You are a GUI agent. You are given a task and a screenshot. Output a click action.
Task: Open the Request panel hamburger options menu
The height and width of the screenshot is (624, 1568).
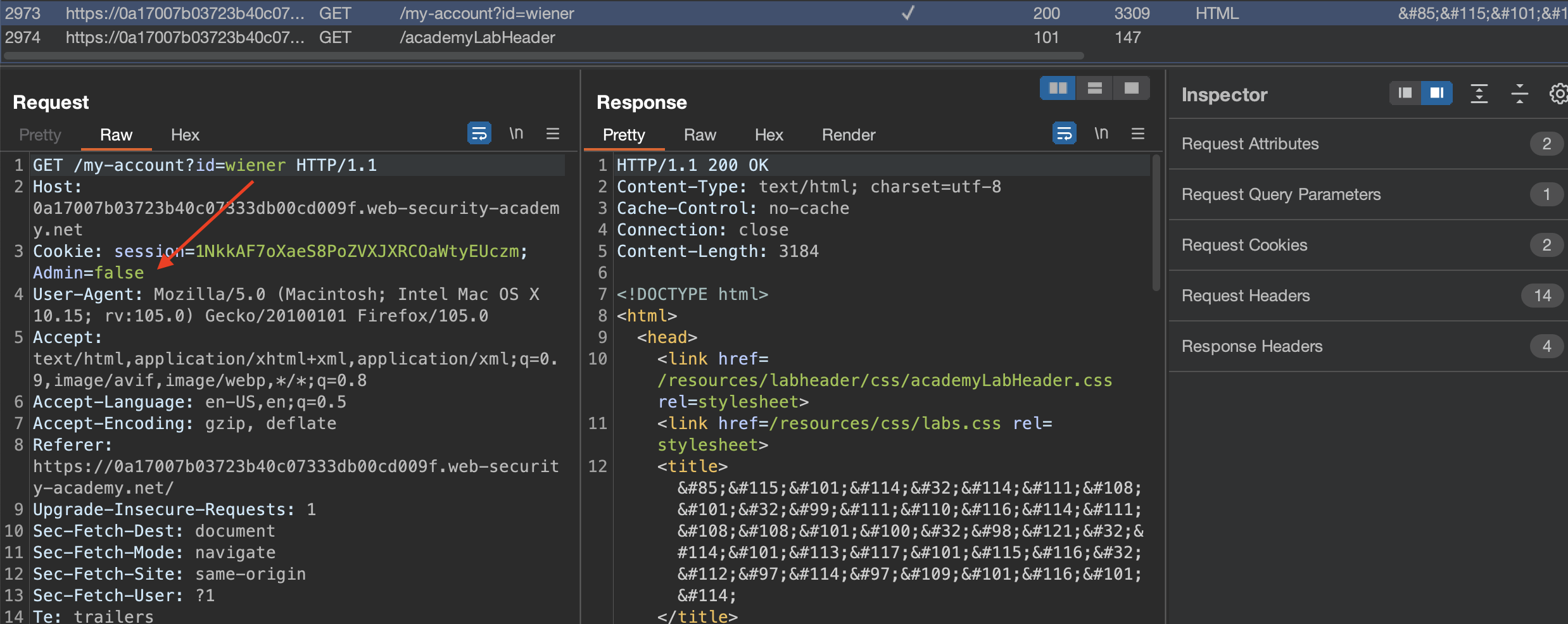click(x=553, y=134)
